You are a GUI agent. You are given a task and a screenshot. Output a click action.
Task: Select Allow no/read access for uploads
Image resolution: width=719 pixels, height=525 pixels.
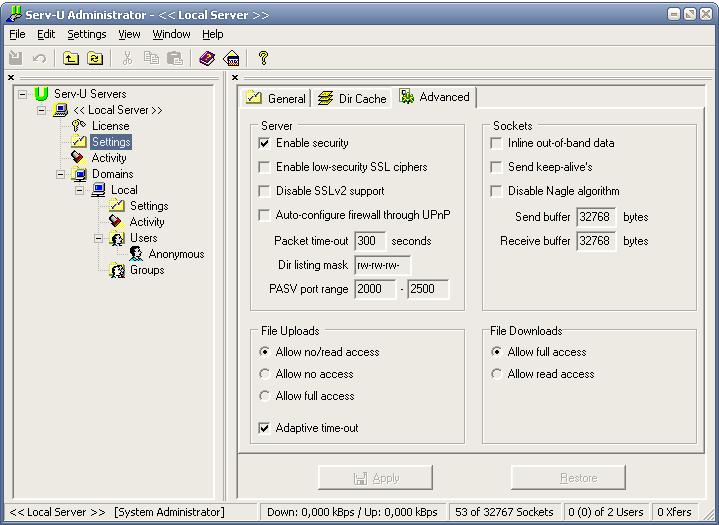click(x=264, y=352)
